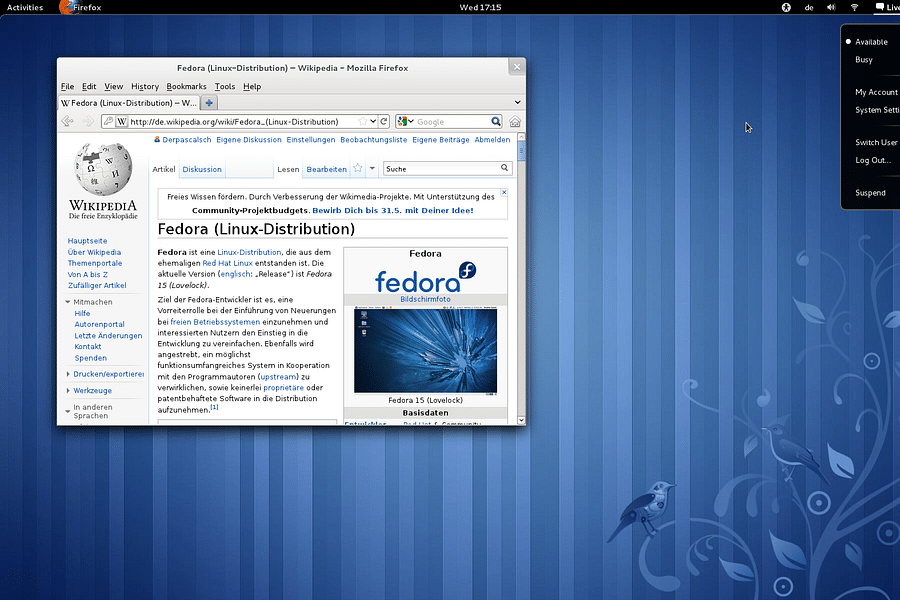Switch to the Diskussion tab
This screenshot has width=900, height=600.
pos(202,169)
